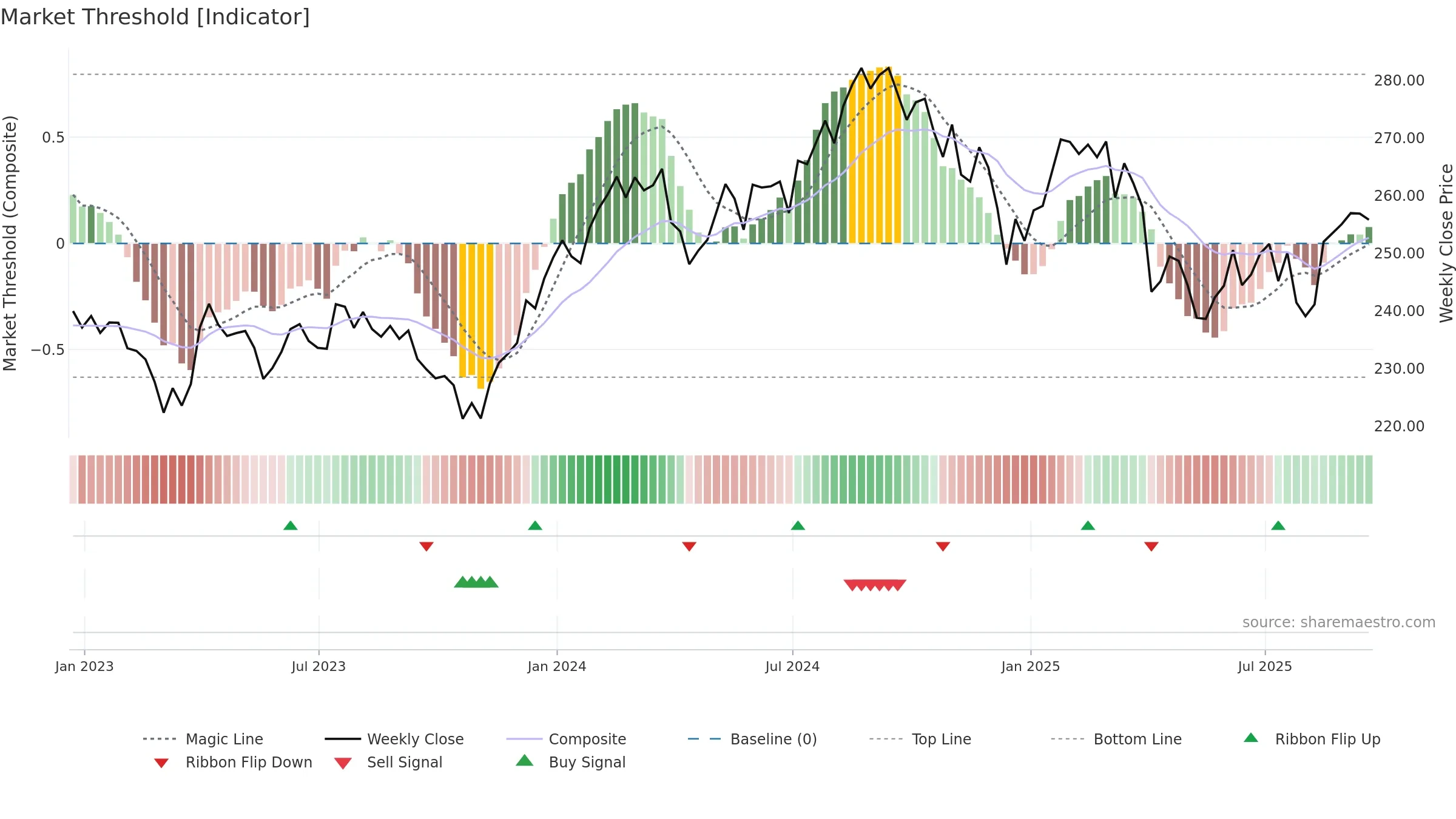The width and height of the screenshot is (1456, 819).
Task: Click the 240.00 price axis label
Action: [1399, 311]
